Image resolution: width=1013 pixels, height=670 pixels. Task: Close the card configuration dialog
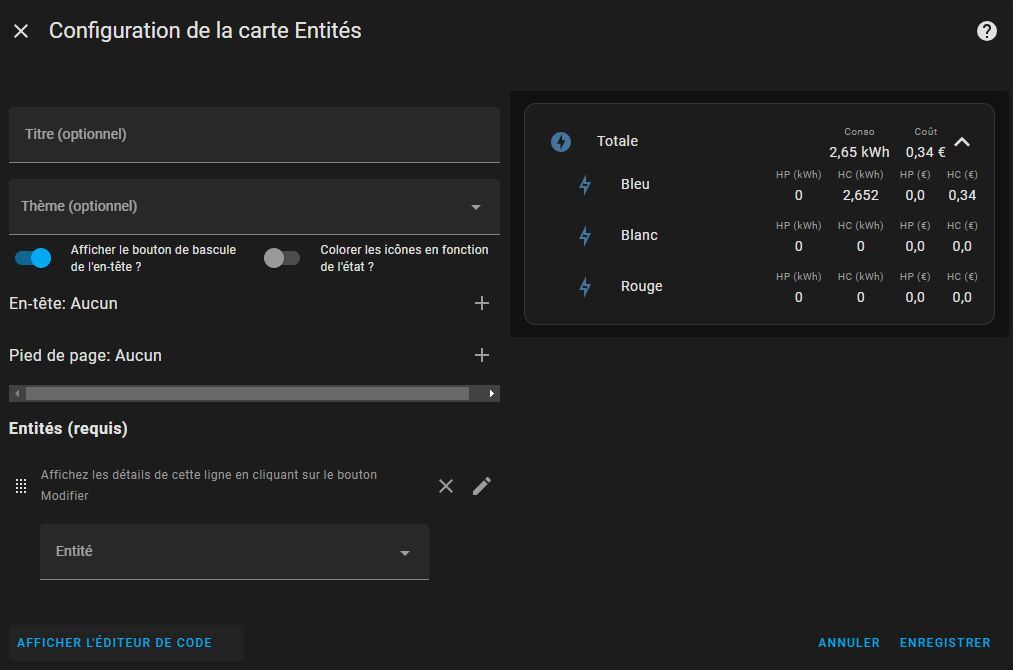pos(21,31)
